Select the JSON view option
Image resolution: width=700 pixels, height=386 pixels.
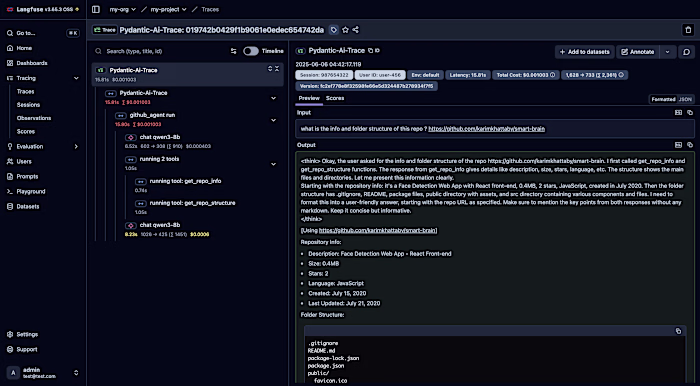coord(685,99)
